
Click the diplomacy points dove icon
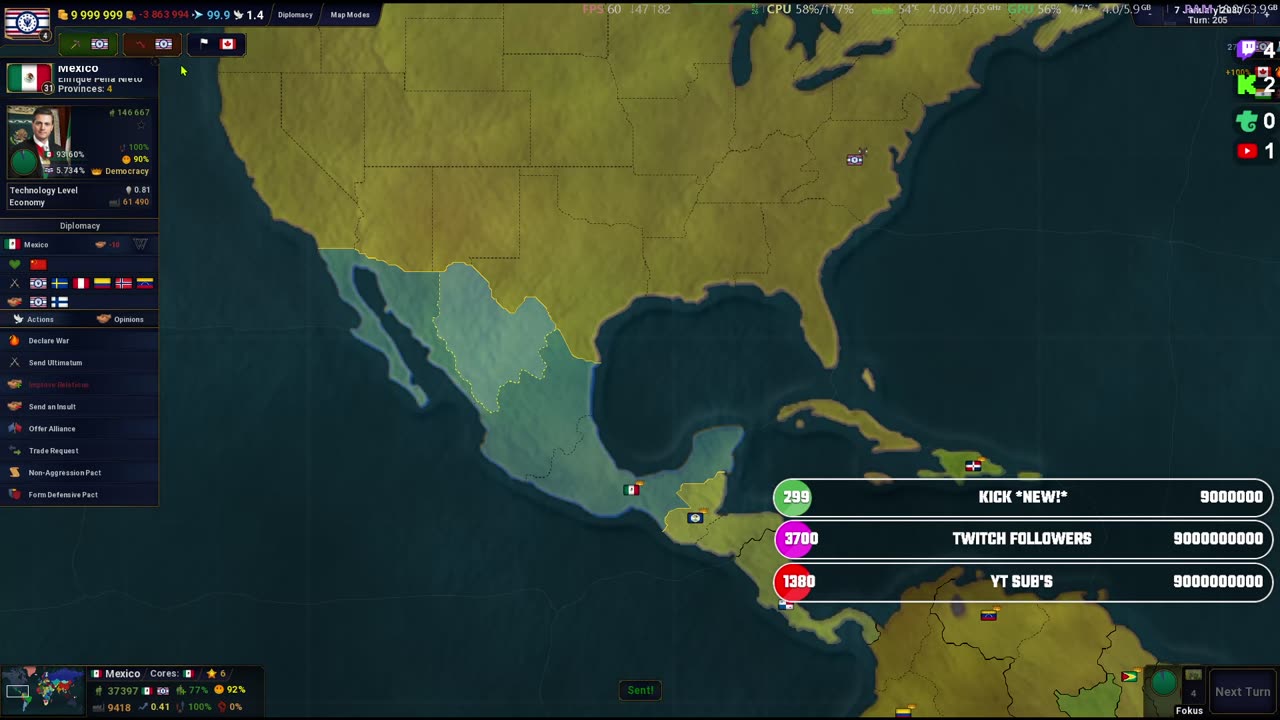tap(238, 15)
